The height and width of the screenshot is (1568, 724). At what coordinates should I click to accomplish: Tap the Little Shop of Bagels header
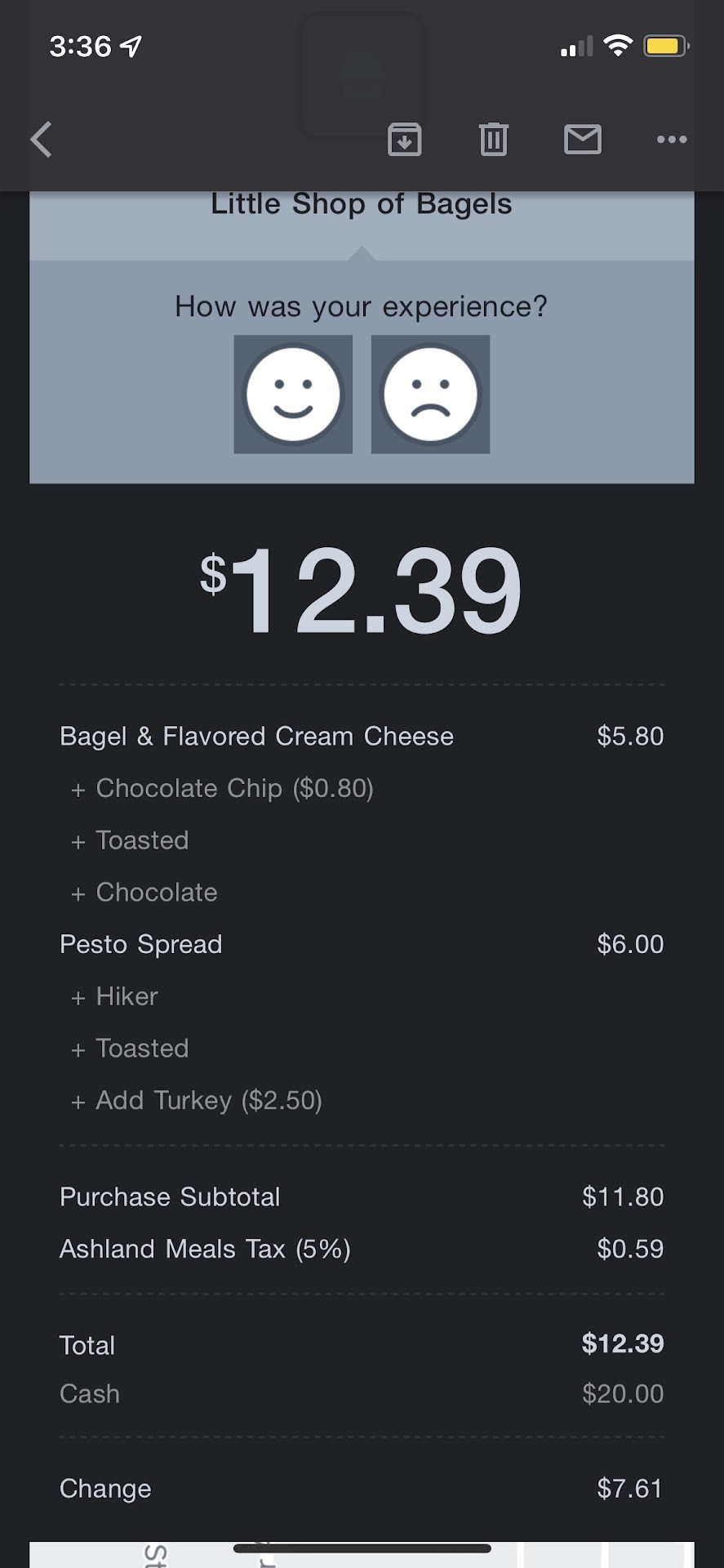click(x=361, y=204)
